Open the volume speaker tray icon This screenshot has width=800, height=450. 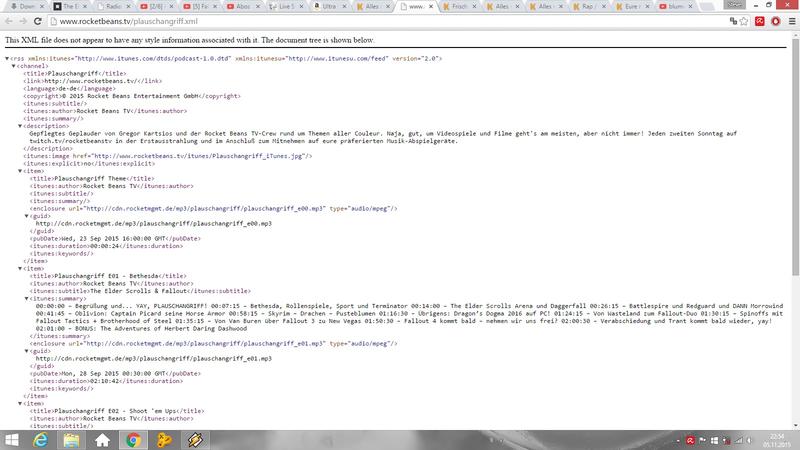pyautogui.click(x=749, y=440)
